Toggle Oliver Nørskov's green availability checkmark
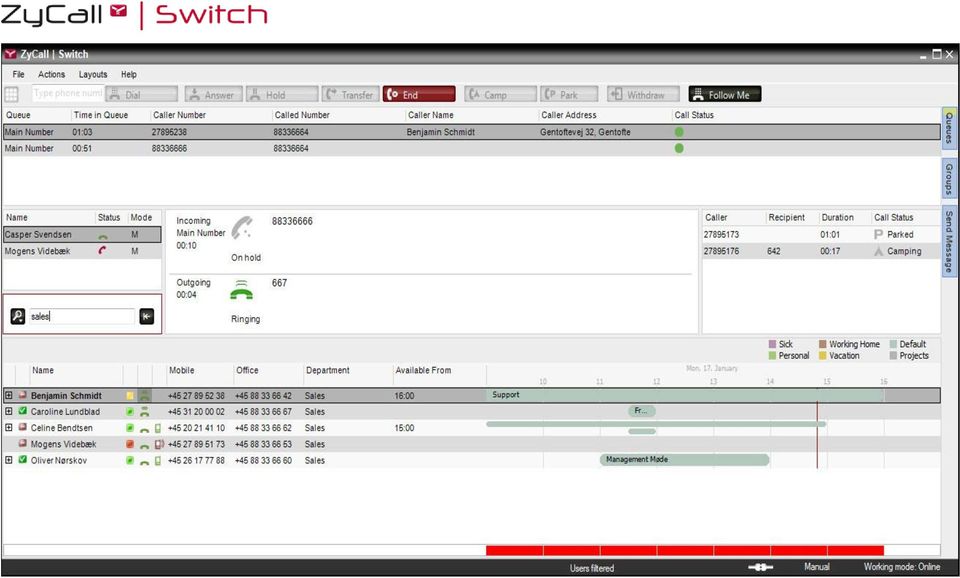Image resolution: width=960 pixels, height=578 pixels. tap(23, 460)
